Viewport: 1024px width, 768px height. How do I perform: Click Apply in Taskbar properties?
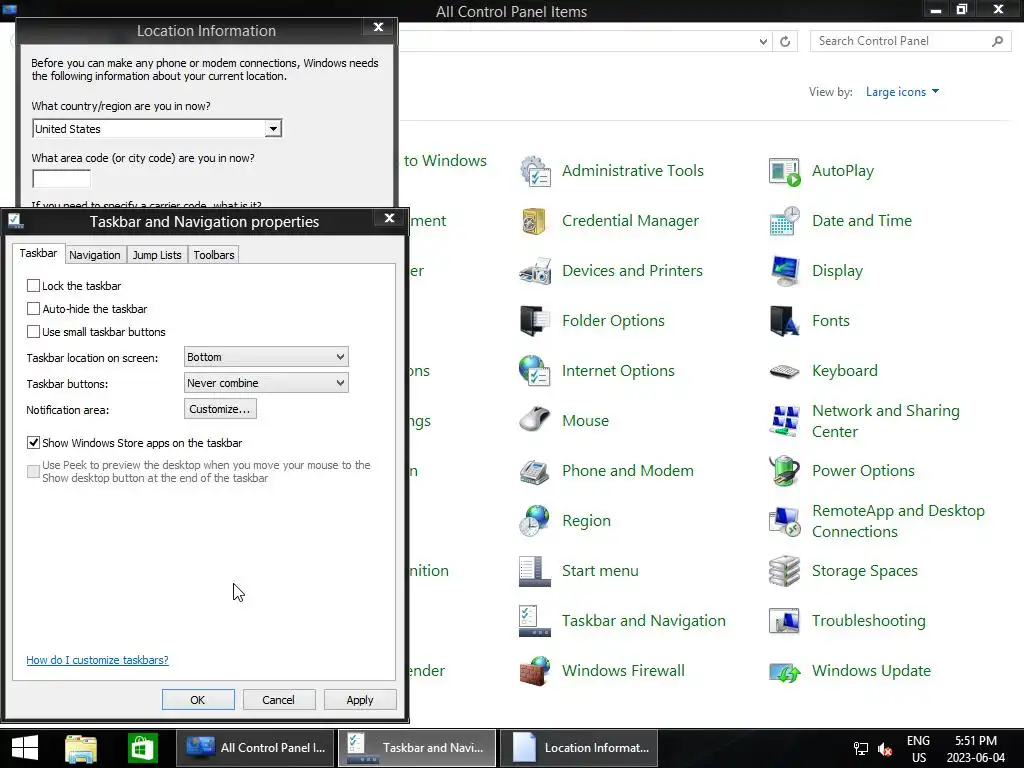click(x=360, y=699)
